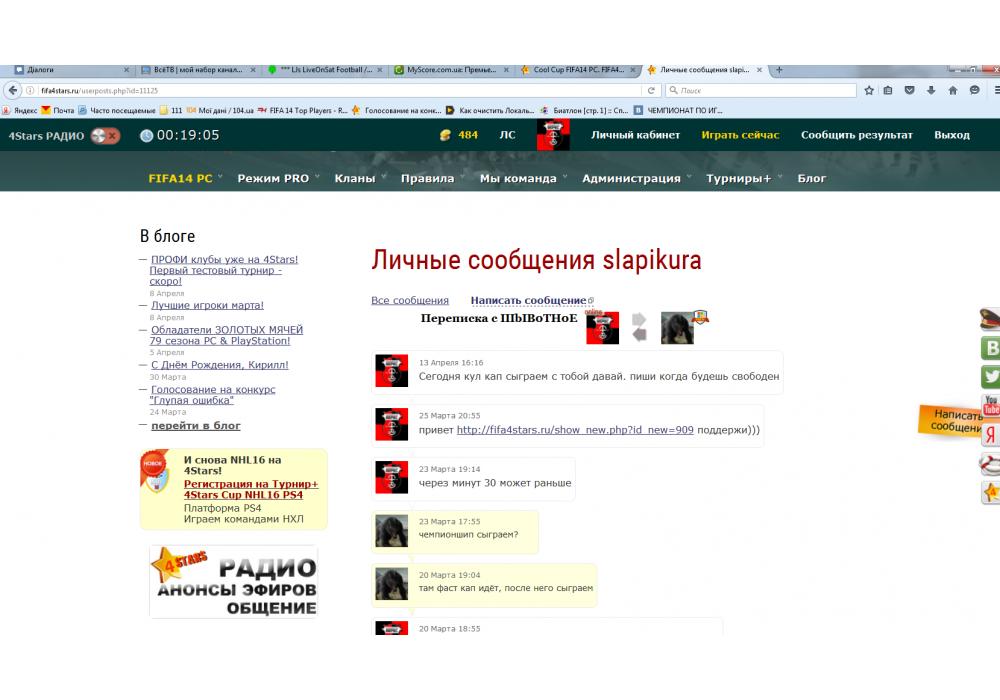Screen dimensions: 1000x700
Task: Click the browser home icon
Action: coord(952,90)
